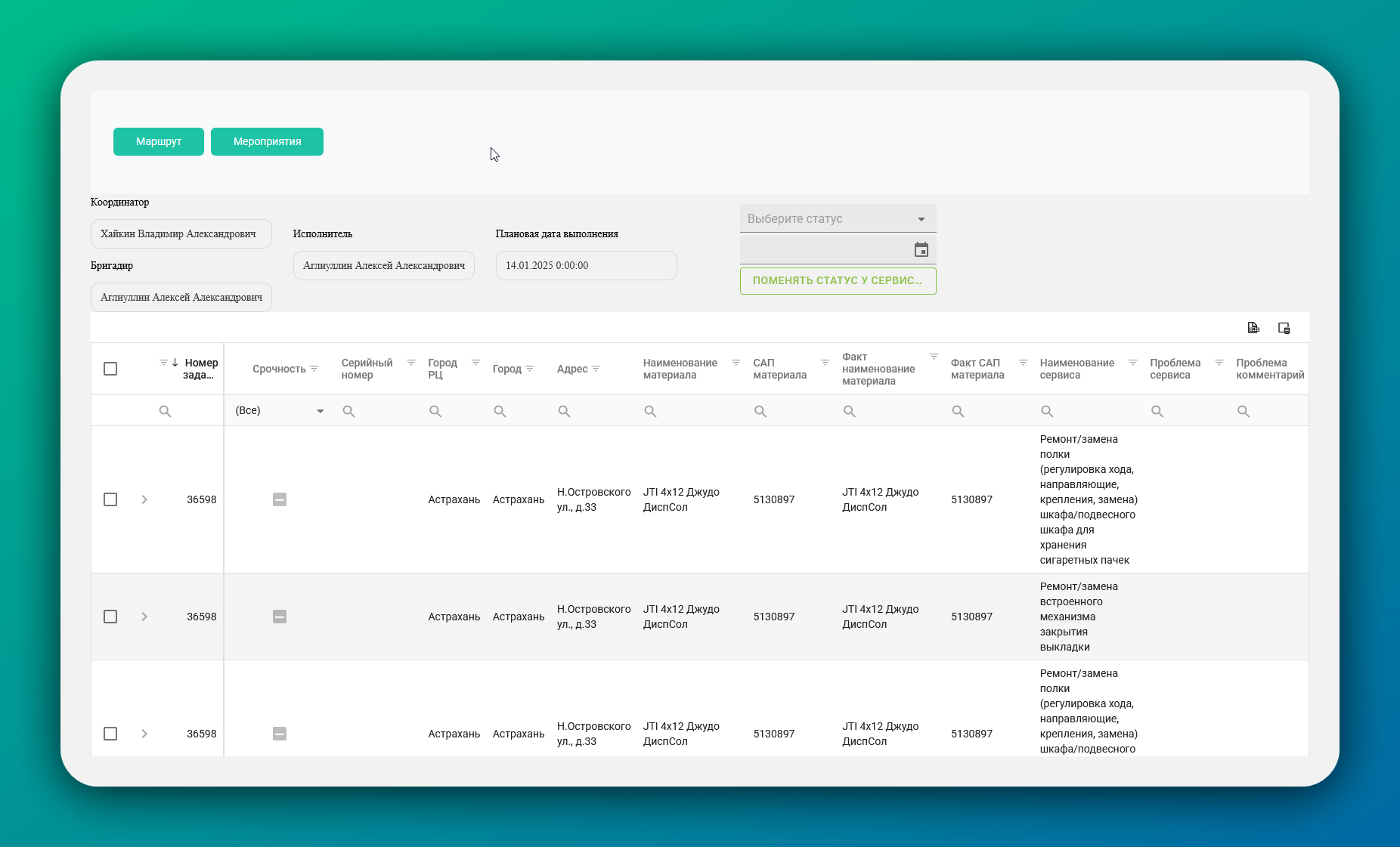Expand the second 36598 row details

(x=144, y=617)
